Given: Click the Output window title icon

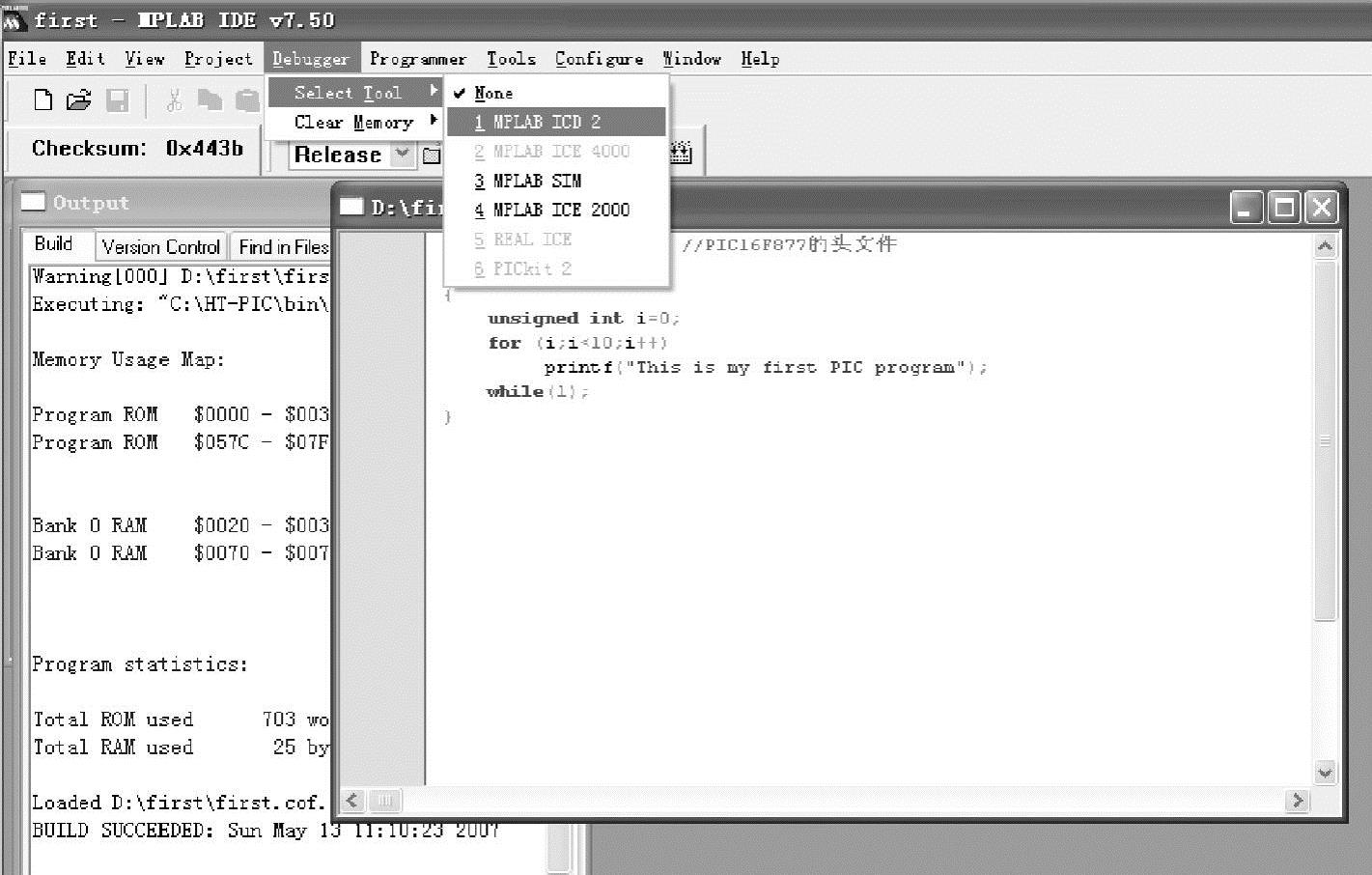Looking at the screenshot, I should 34,202.
